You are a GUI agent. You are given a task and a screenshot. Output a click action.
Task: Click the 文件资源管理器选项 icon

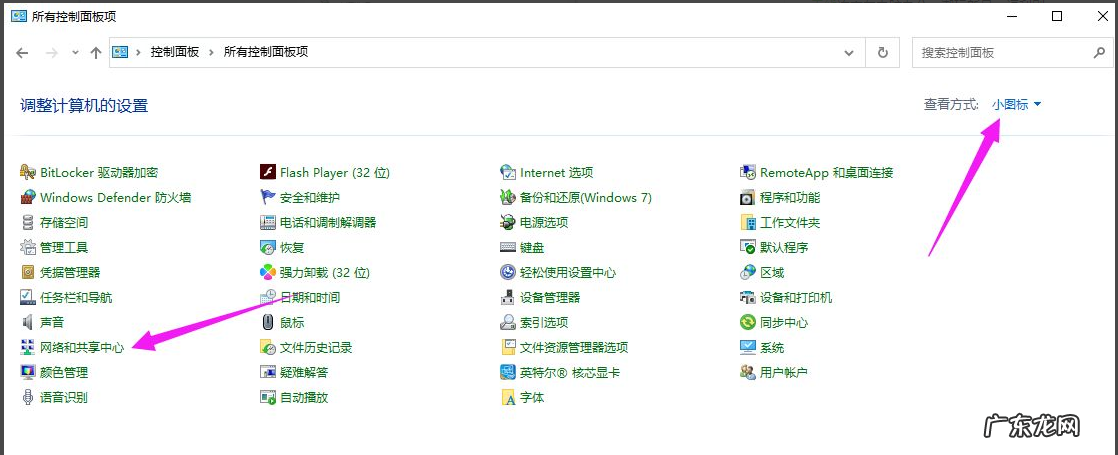[x=508, y=347]
